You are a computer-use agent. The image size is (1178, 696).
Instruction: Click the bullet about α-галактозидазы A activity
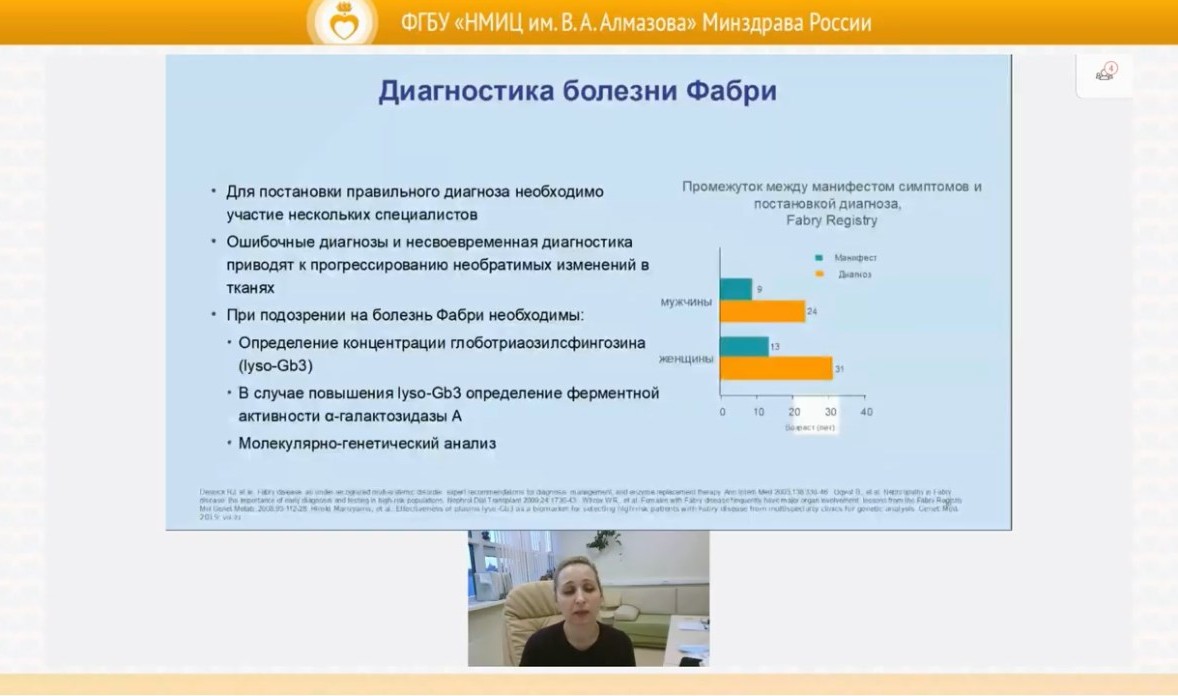coord(448,404)
